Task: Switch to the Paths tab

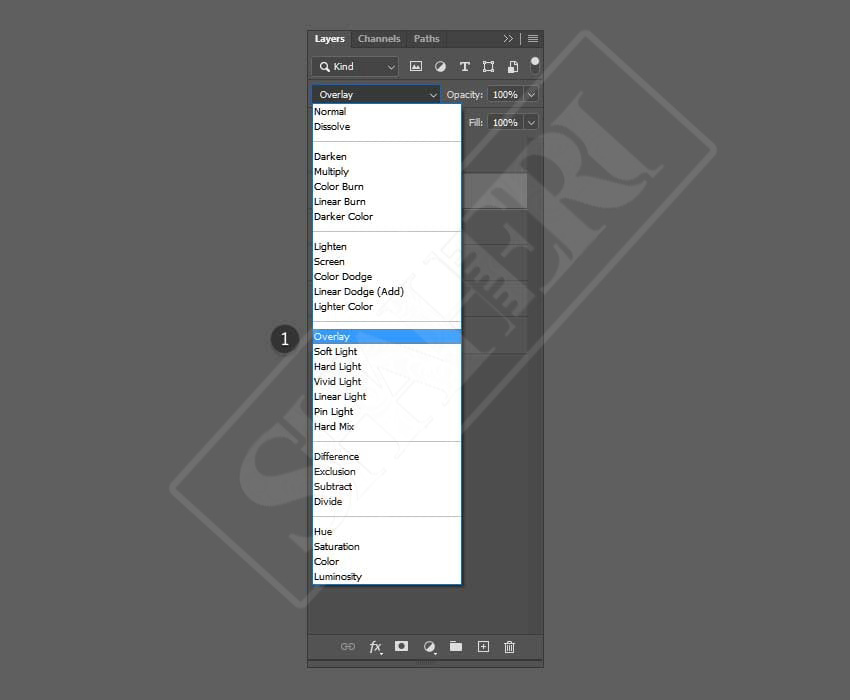Action: click(x=427, y=39)
